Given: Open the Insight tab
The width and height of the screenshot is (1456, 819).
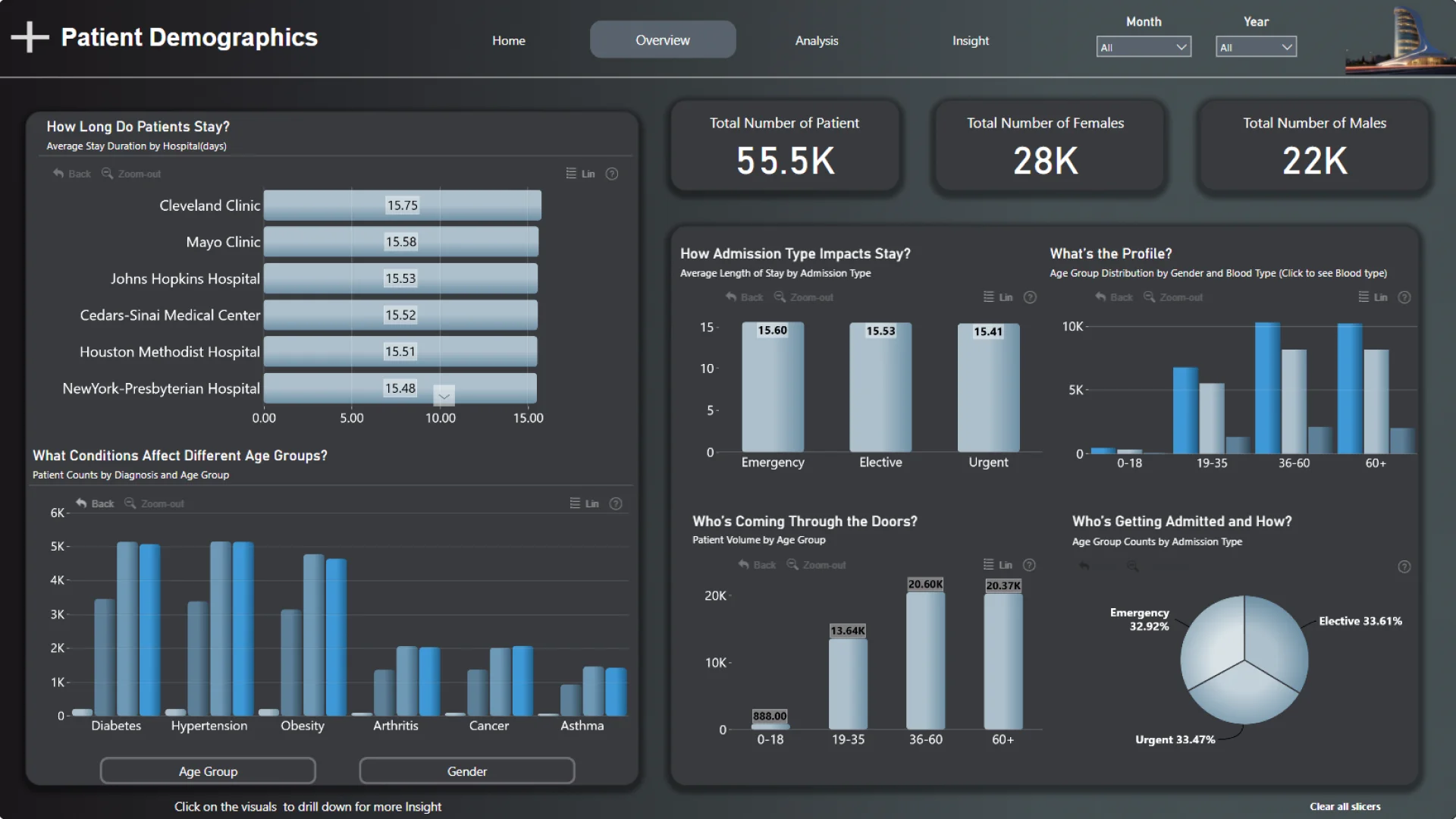Looking at the screenshot, I should pos(970,40).
